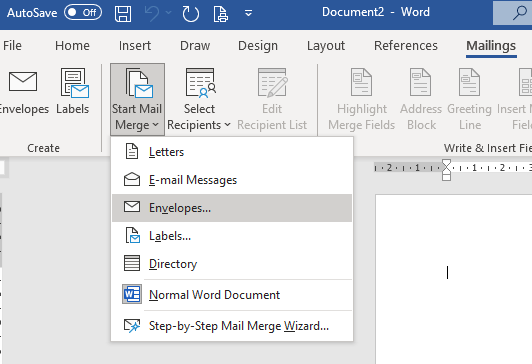This screenshot has height=364, width=532.
Task: Toggle the AutoSave switch
Action: (83, 13)
